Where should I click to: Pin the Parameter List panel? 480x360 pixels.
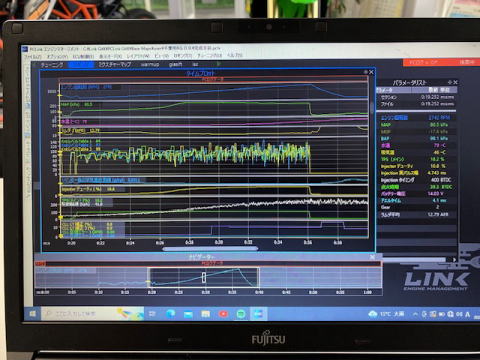click(450, 82)
